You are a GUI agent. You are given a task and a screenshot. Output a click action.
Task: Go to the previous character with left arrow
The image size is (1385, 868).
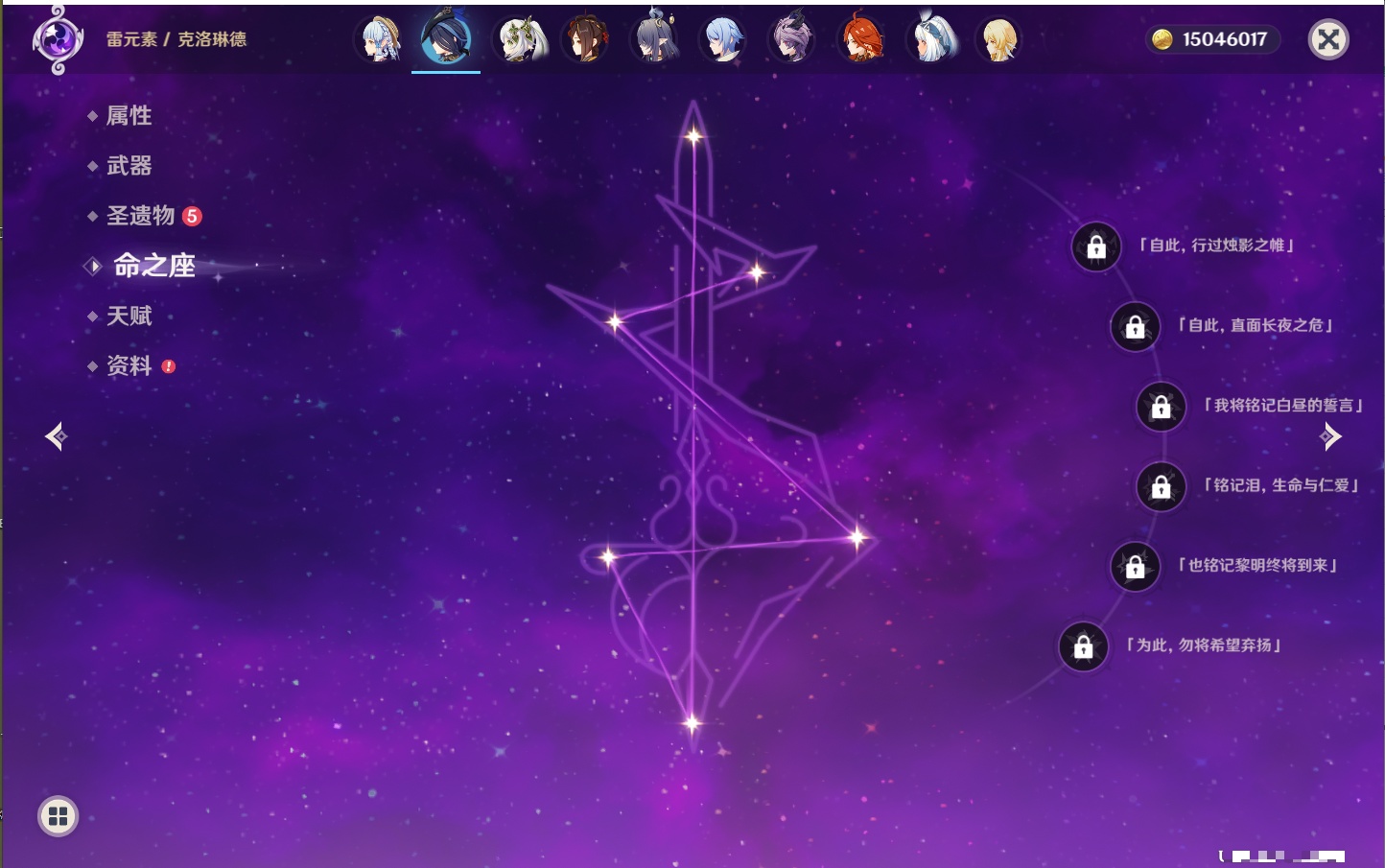(56, 436)
